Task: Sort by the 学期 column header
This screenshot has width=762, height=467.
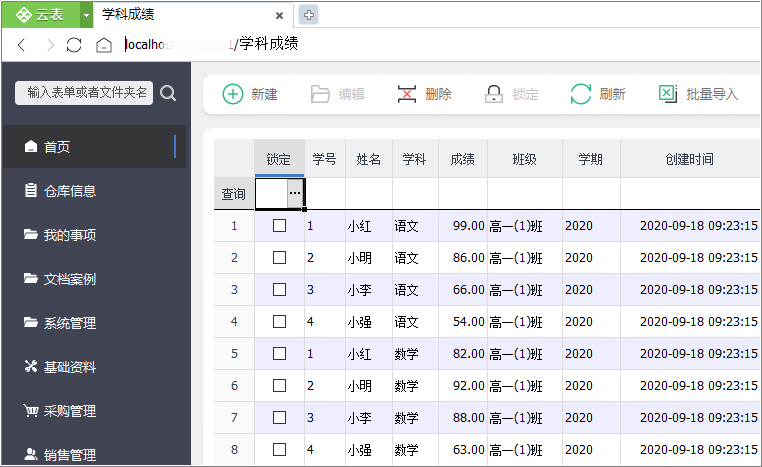Action: coord(591,159)
